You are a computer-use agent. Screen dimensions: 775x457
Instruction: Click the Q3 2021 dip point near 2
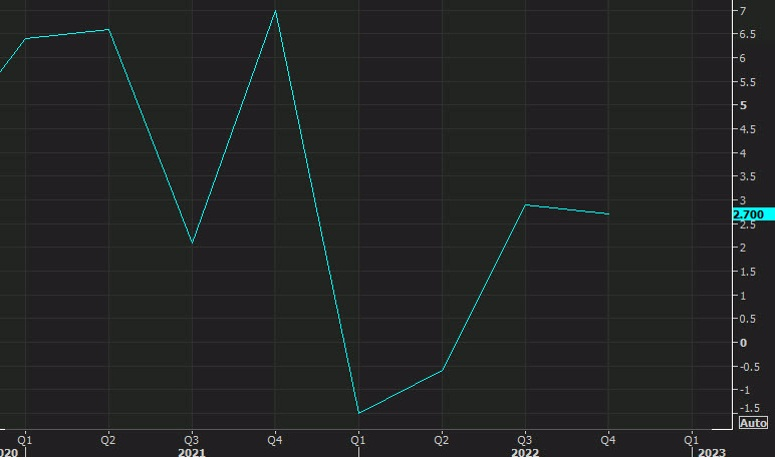pyautogui.click(x=192, y=243)
